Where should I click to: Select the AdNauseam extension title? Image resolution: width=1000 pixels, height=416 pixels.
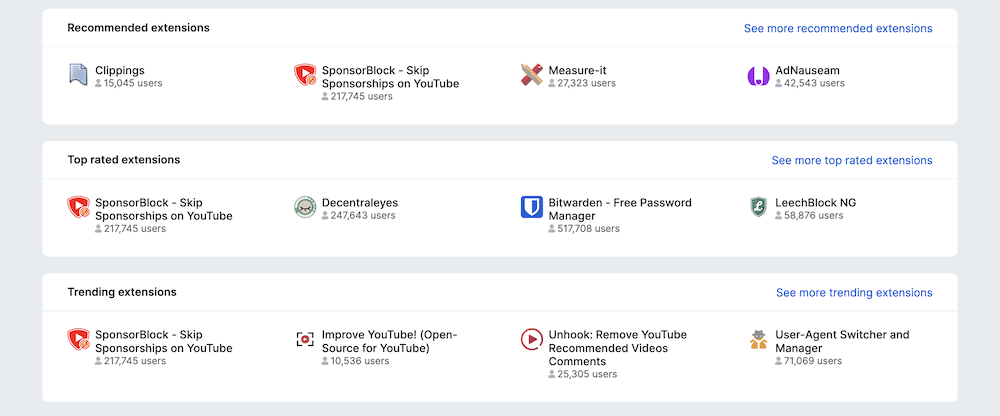pos(809,70)
